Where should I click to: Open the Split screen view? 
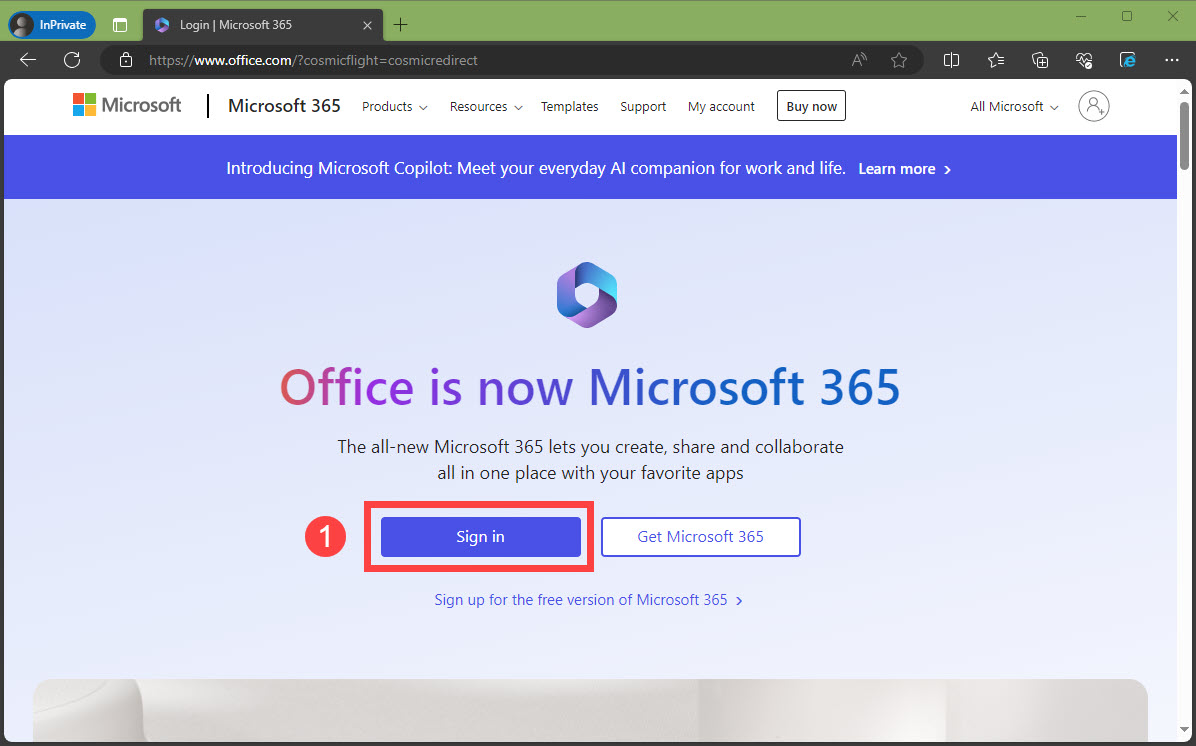[x=951, y=60]
